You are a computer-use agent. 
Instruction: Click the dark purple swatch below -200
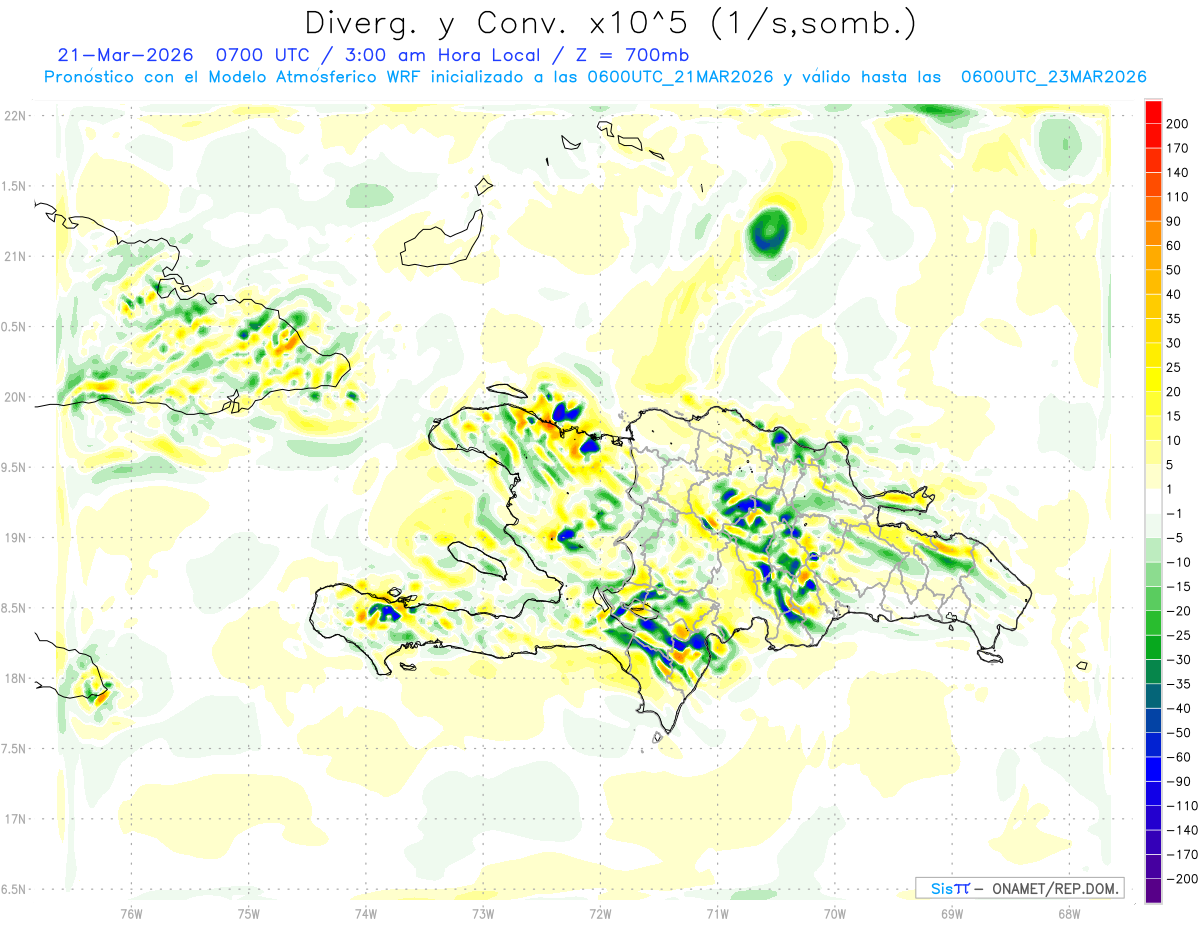click(x=1153, y=891)
